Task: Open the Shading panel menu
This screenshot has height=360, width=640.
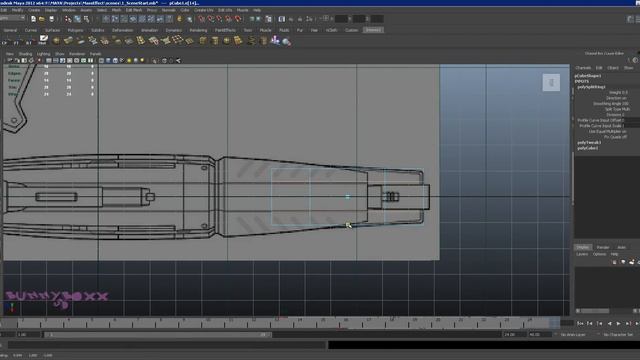Action: pos(25,54)
